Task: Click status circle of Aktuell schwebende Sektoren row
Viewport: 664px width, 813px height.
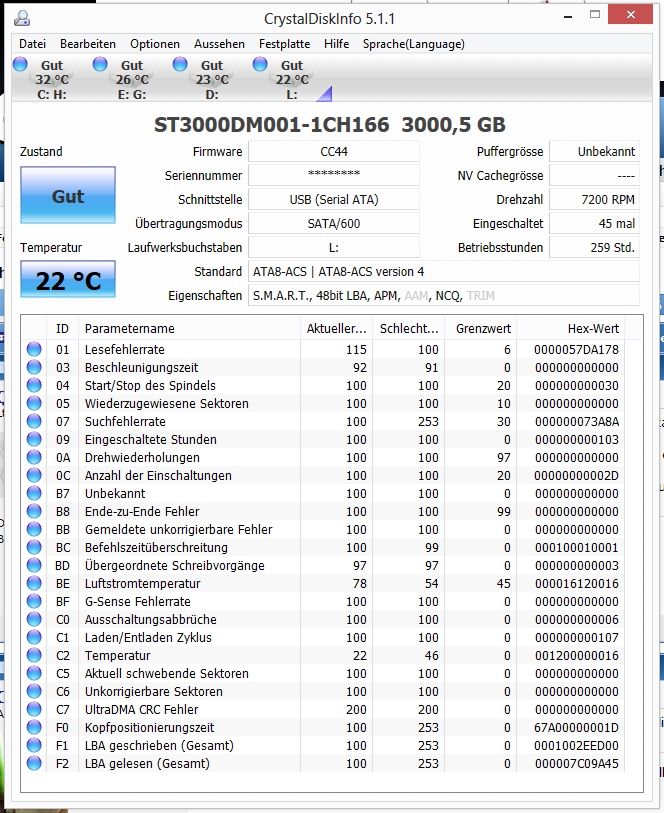Action: click(34, 673)
